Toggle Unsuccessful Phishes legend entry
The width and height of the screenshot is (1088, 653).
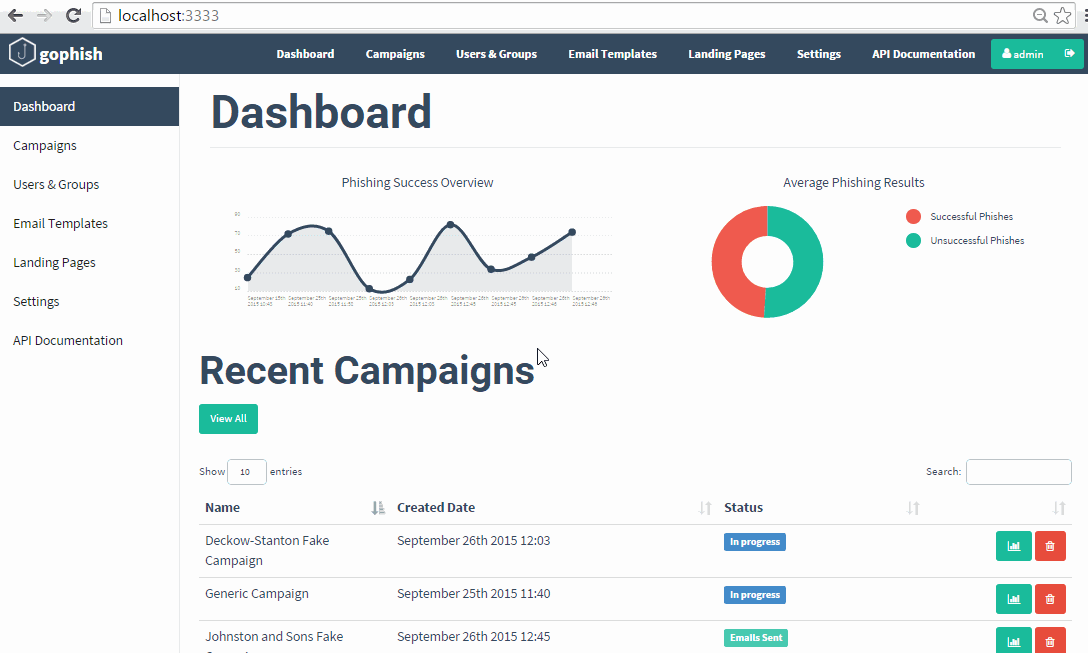coord(965,240)
